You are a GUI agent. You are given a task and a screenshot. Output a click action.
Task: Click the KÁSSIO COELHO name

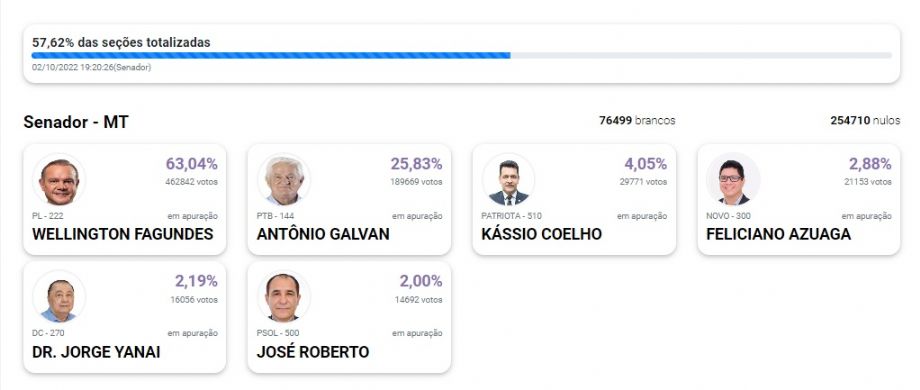[542, 235]
